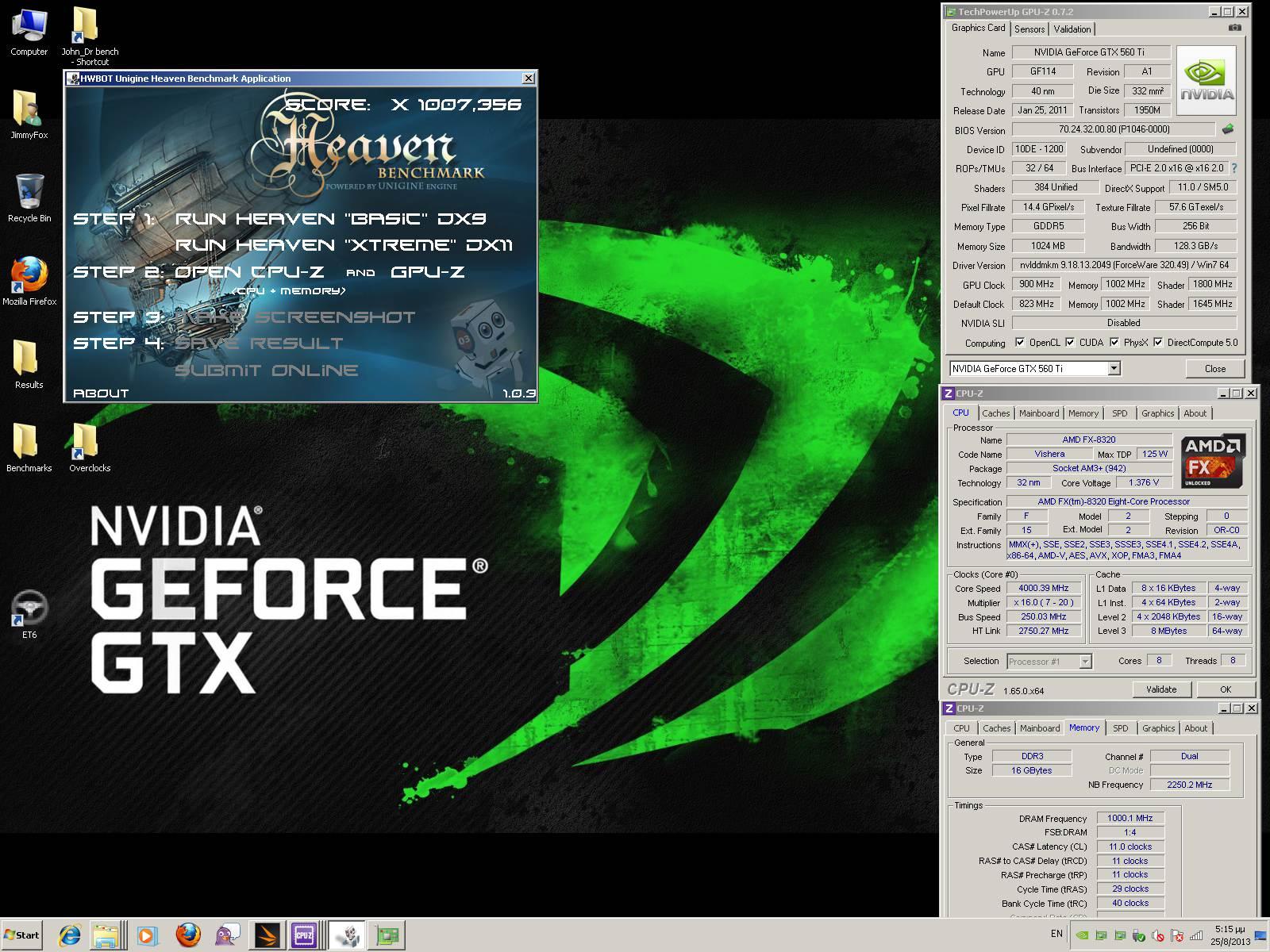Switch to the Sensors tab in GPU-Z
This screenshot has height=952, width=1270.
[x=1029, y=29]
